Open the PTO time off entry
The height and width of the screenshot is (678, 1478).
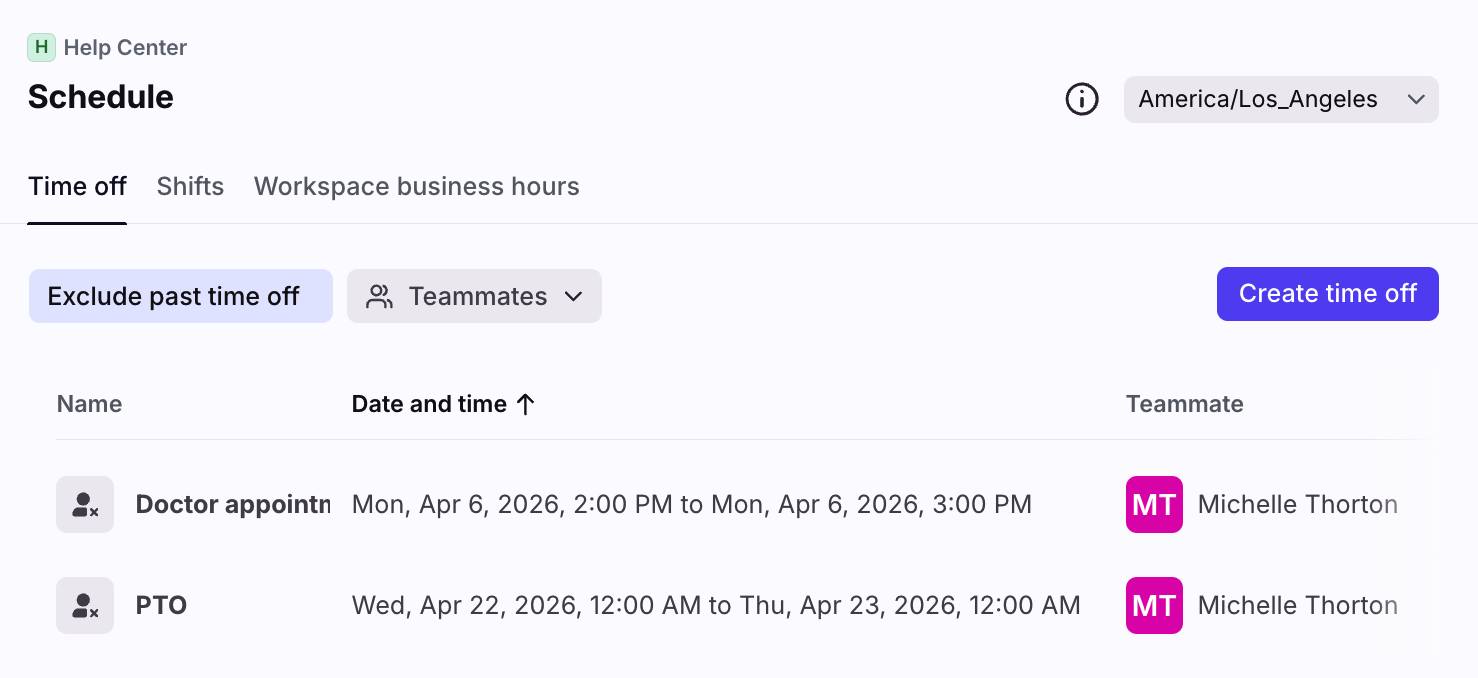pyautogui.click(x=161, y=606)
